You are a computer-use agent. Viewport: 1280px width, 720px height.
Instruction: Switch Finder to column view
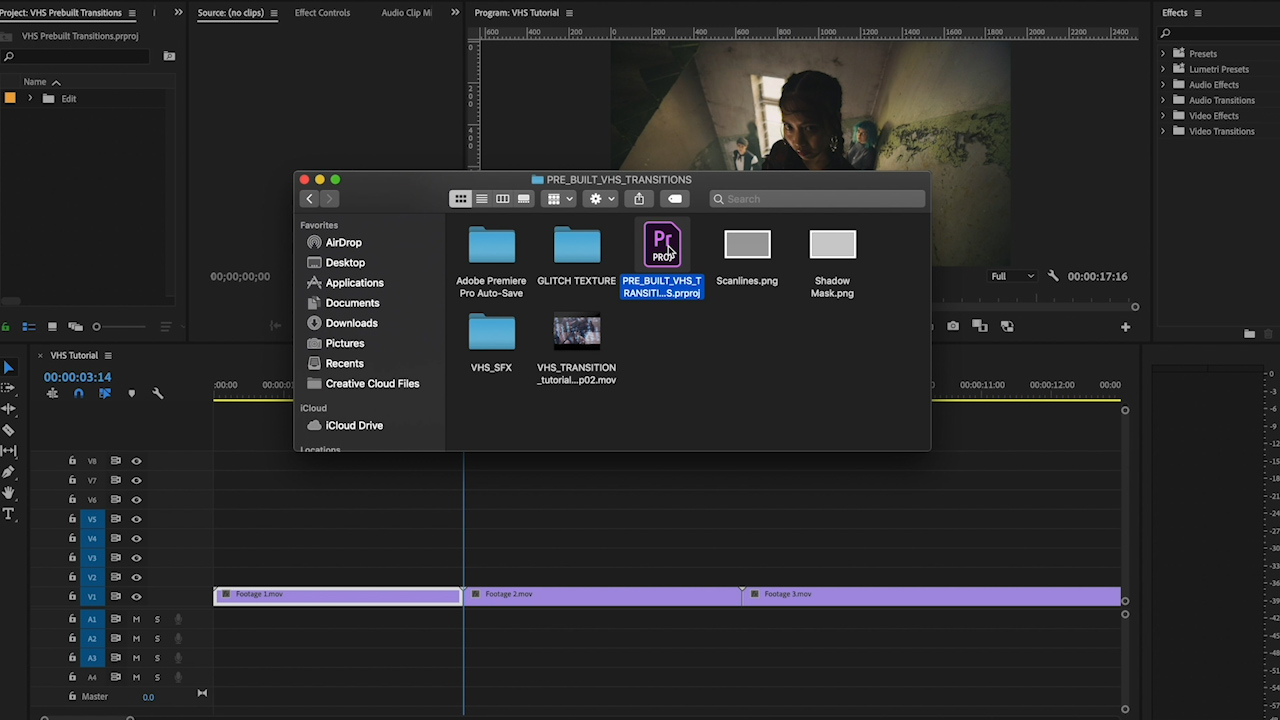(503, 199)
